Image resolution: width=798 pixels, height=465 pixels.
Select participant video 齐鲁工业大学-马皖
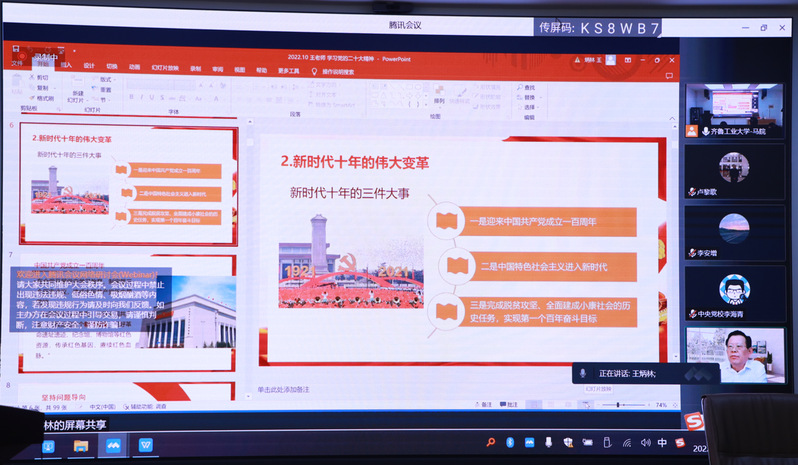(734, 111)
